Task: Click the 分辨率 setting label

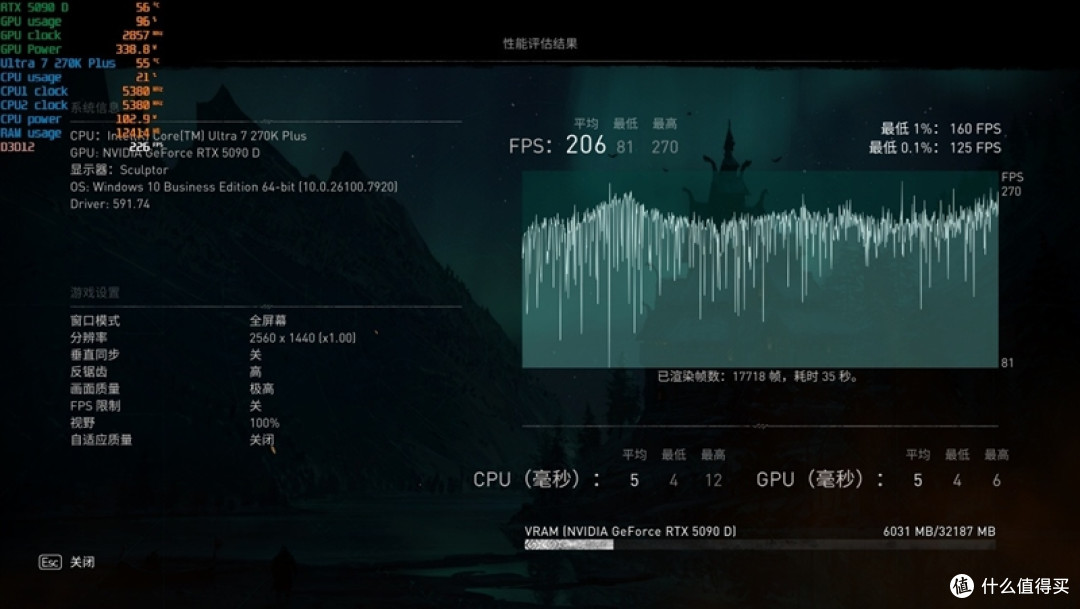Action: [x=88, y=338]
